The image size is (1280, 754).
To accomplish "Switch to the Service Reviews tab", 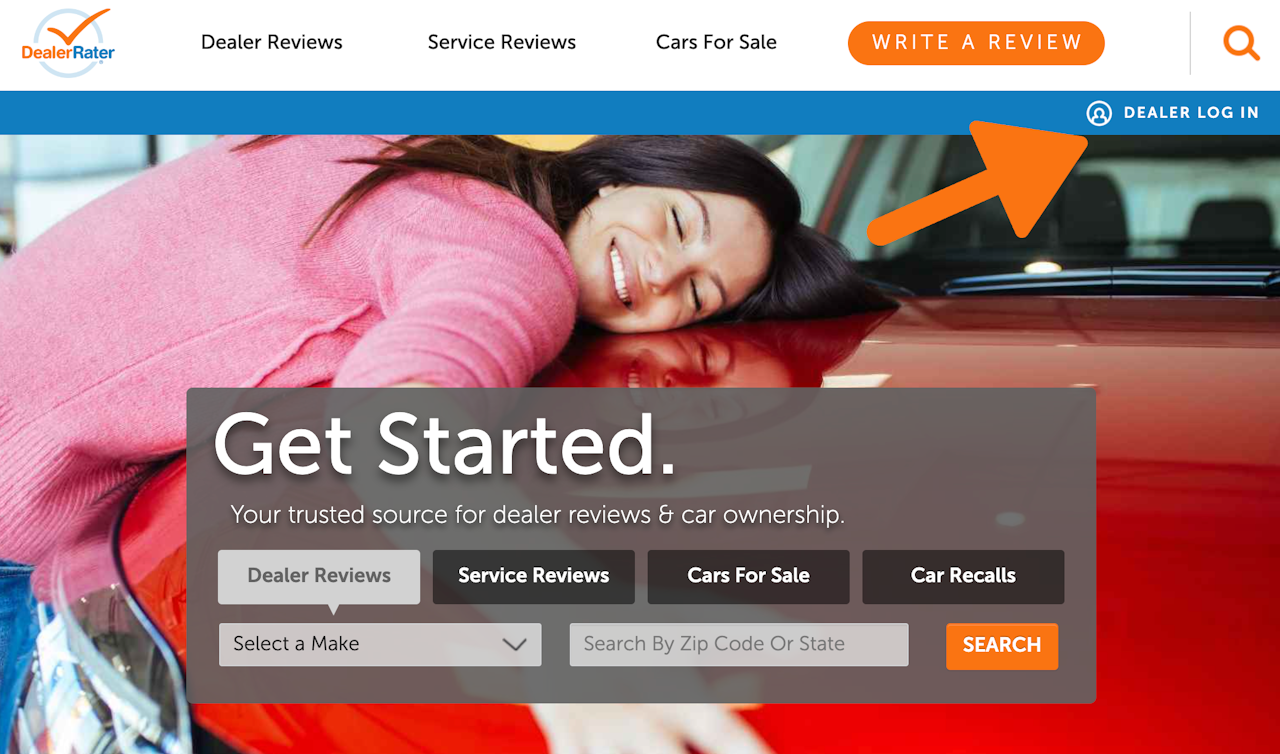I will [534, 576].
